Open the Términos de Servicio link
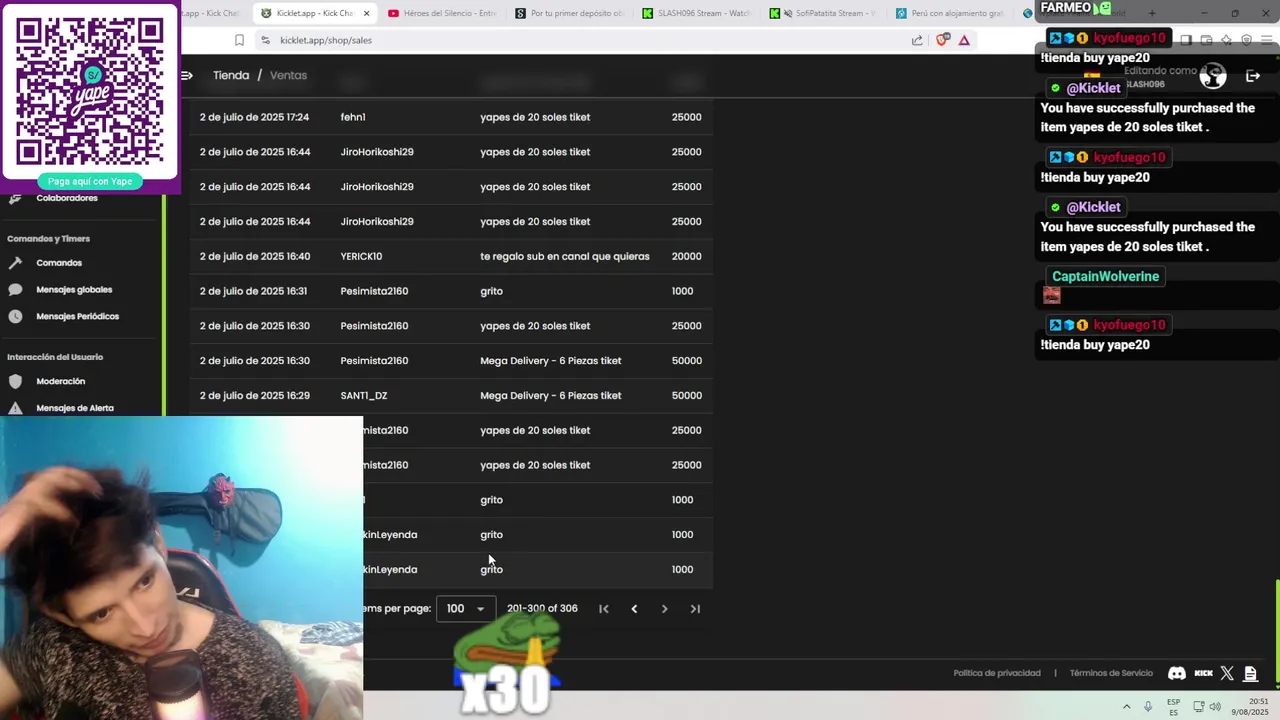The width and height of the screenshot is (1280, 720). (x=1111, y=673)
